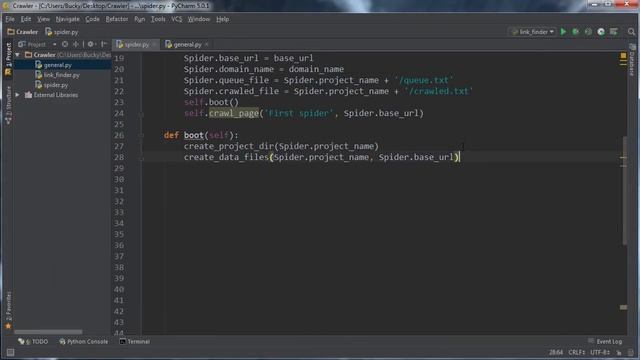Open the Event Log panel
640x360 pixels.
(605, 341)
